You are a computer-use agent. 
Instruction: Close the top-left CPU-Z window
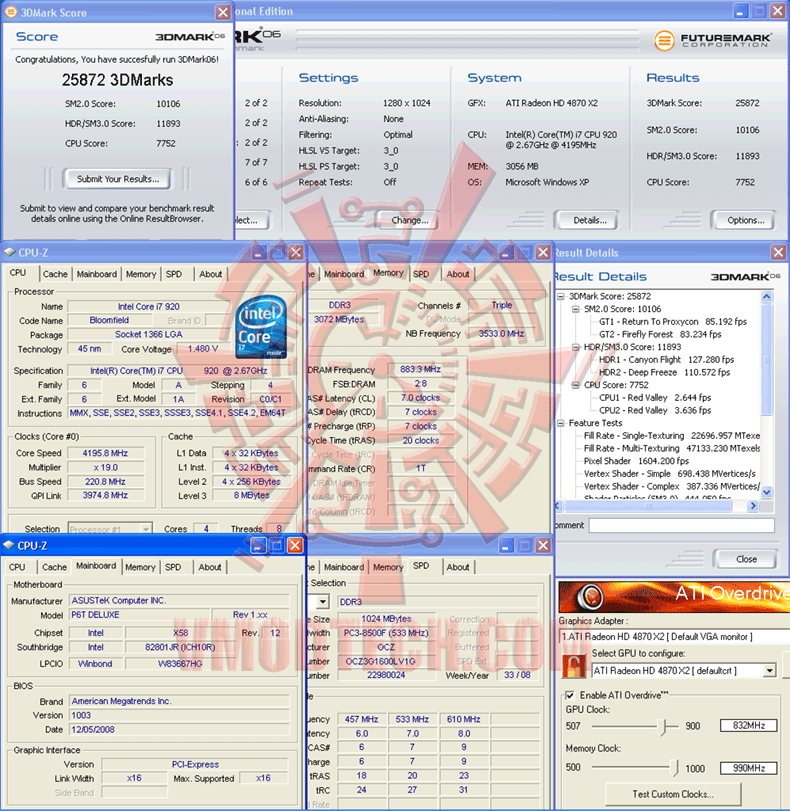tap(295, 252)
